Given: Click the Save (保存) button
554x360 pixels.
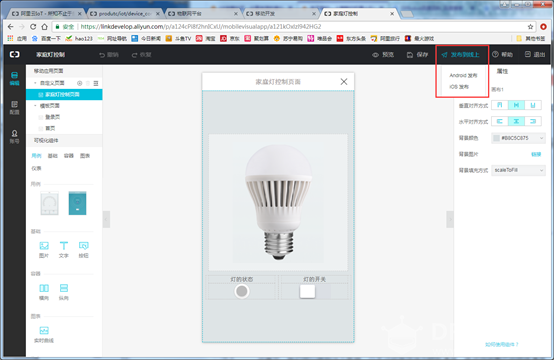Looking at the screenshot, I should click(417, 55).
